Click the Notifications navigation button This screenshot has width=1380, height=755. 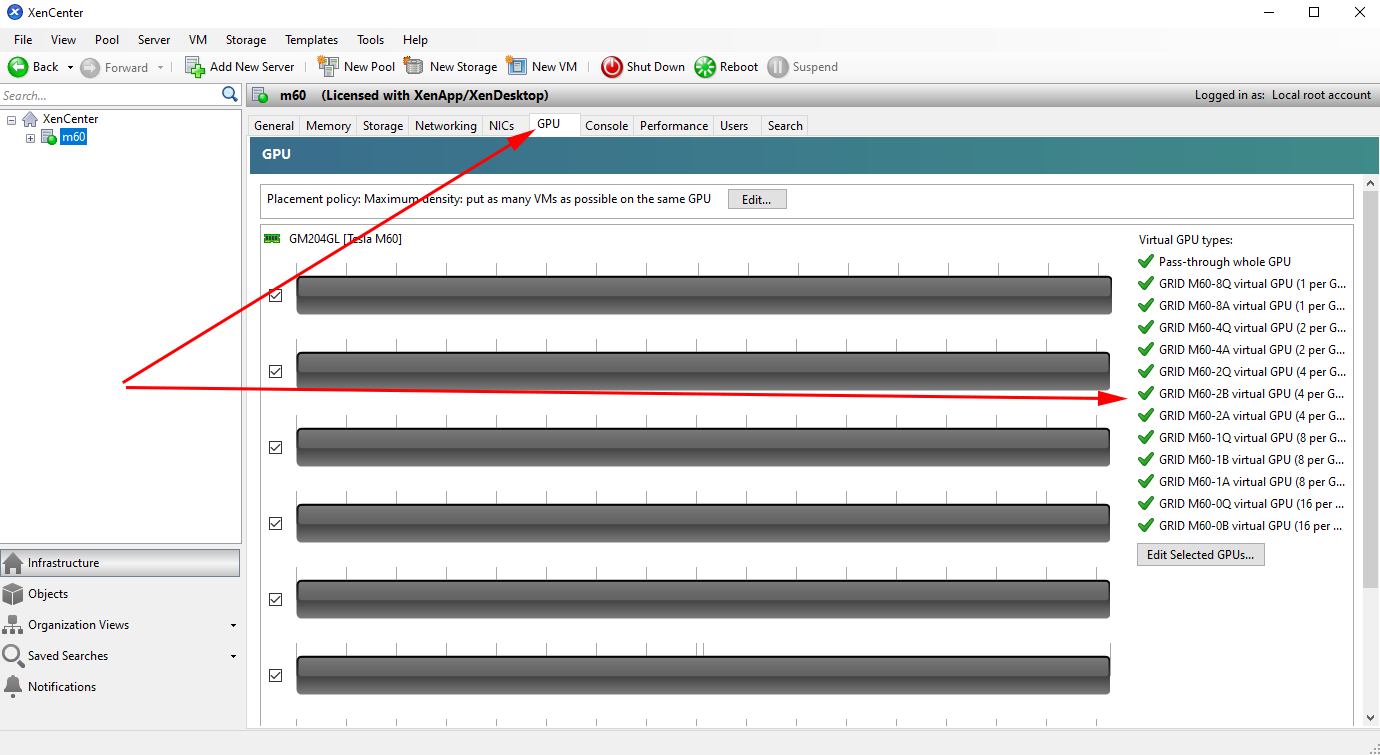tap(120, 687)
